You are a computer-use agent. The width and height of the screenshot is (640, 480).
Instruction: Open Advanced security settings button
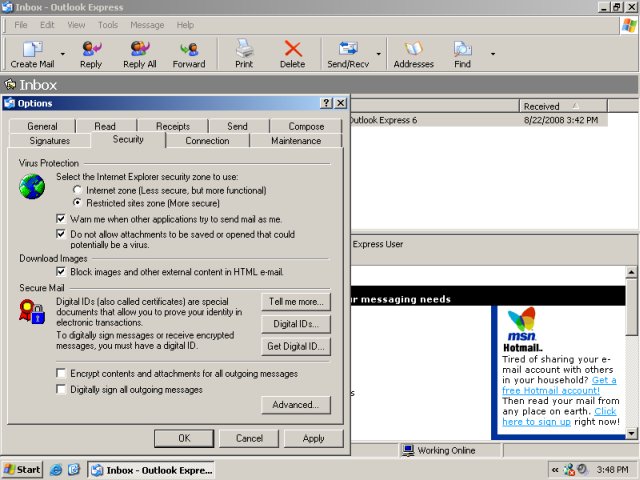[x=296, y=404]
